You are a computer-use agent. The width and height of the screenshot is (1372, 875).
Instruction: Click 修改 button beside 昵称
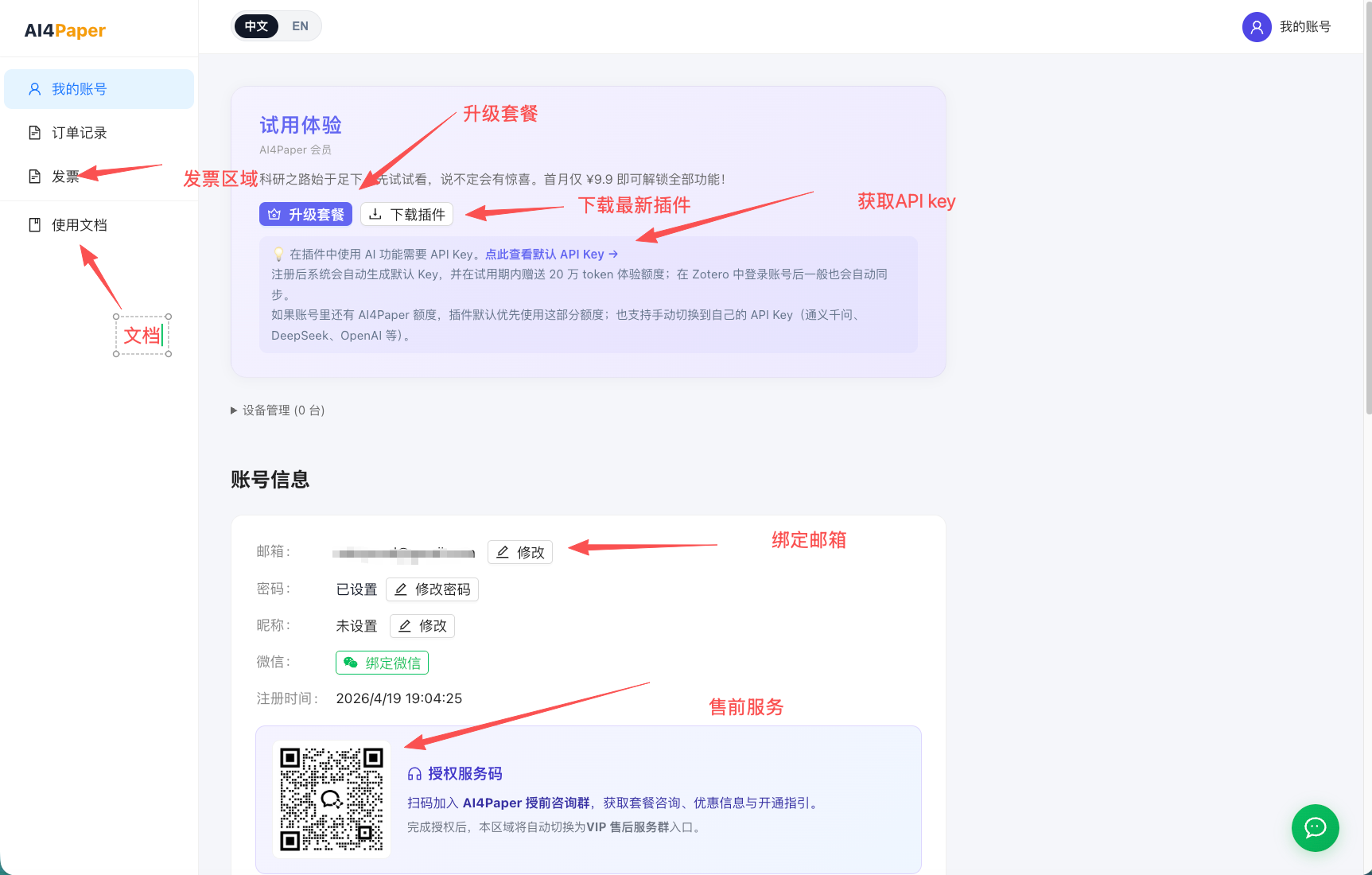pos(422,626)
